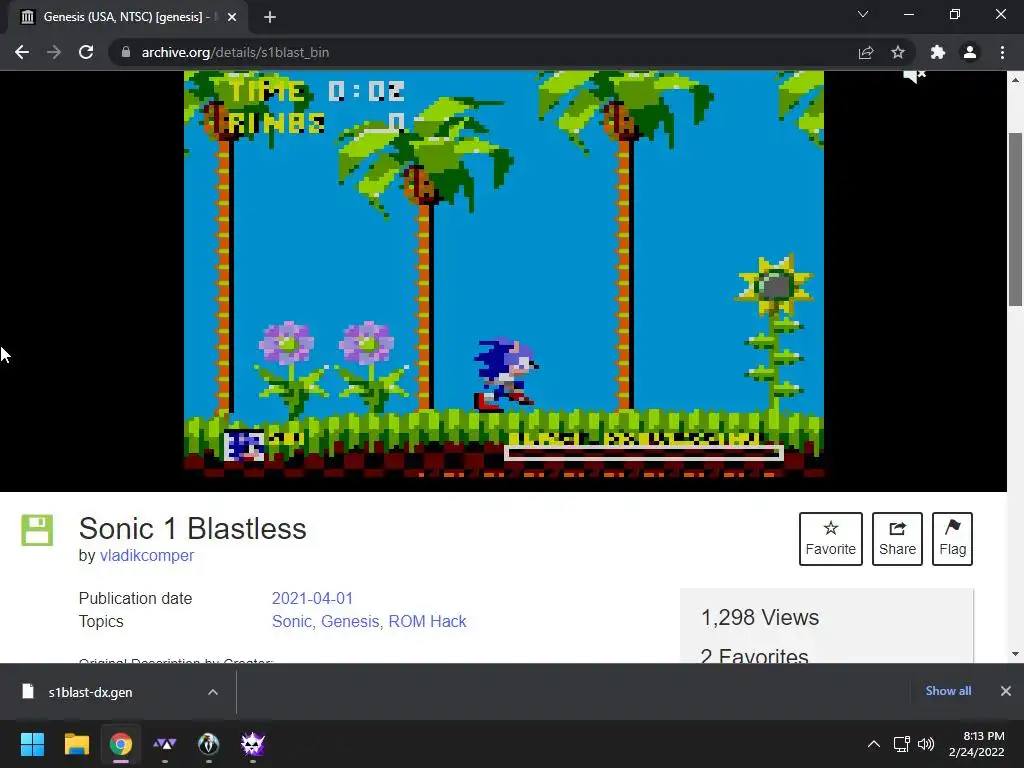This screenshot has height=768, width=1024.
Task: Open the Chrome profile avatar
Action: [x=970, y=52]
